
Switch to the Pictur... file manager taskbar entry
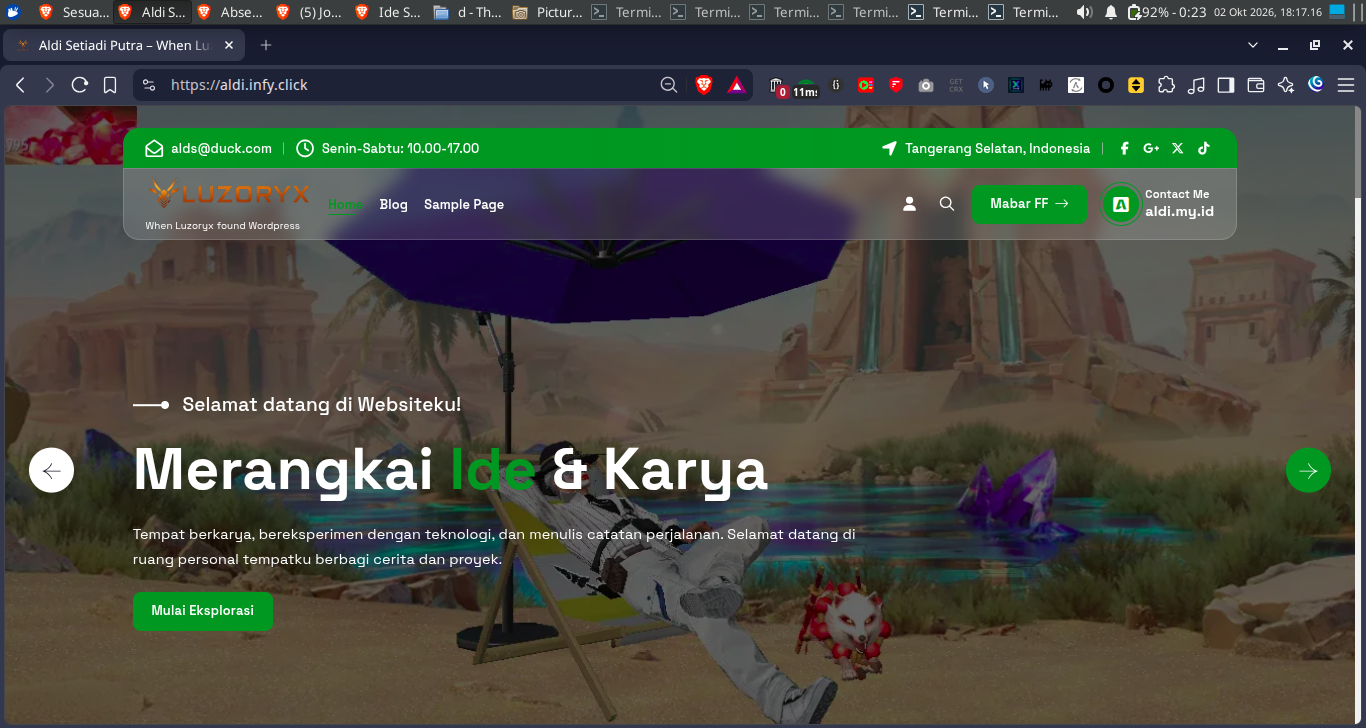click(x=547, y=12)
